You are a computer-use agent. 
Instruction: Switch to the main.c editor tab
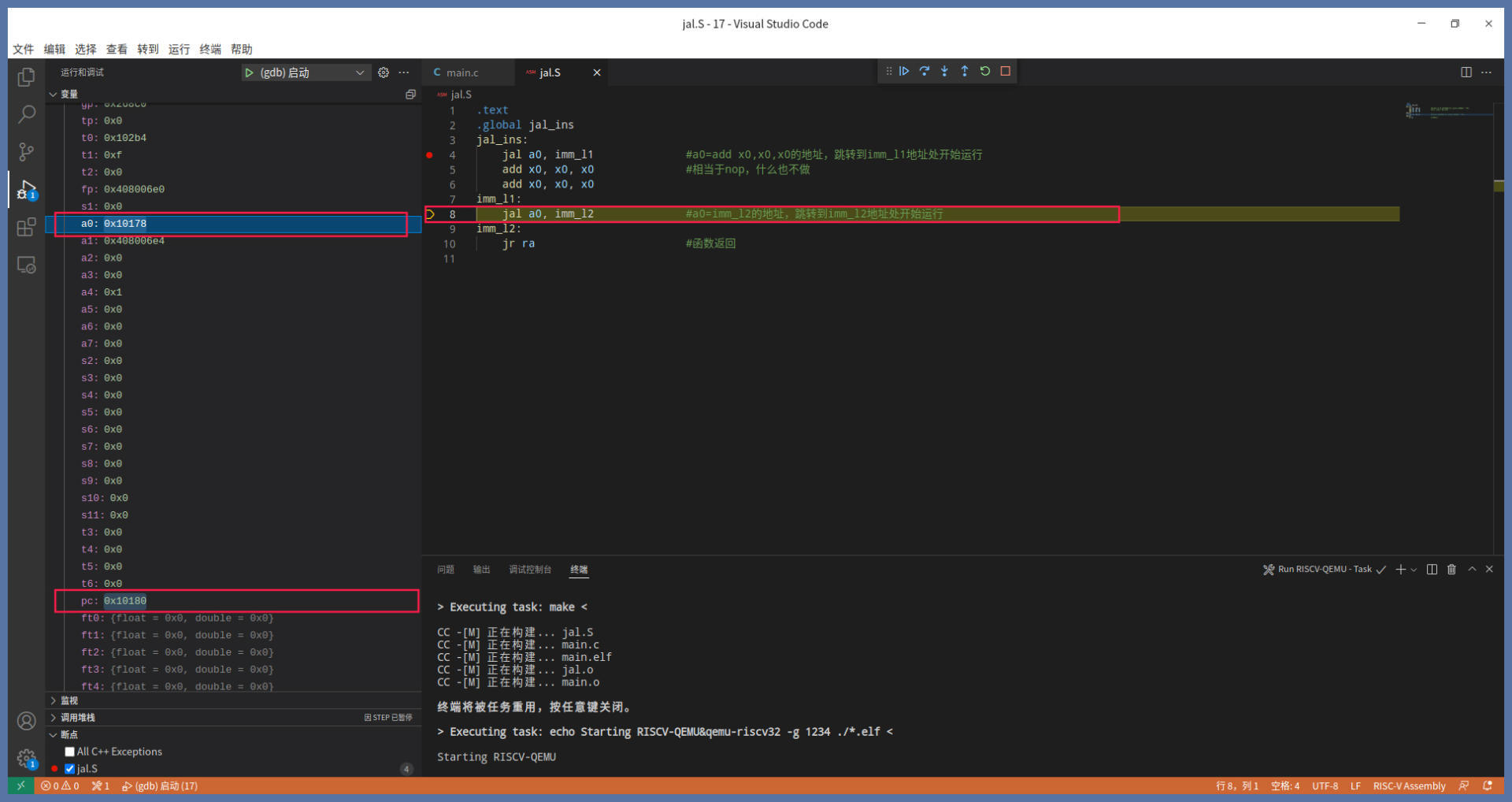tap(461, 72)
